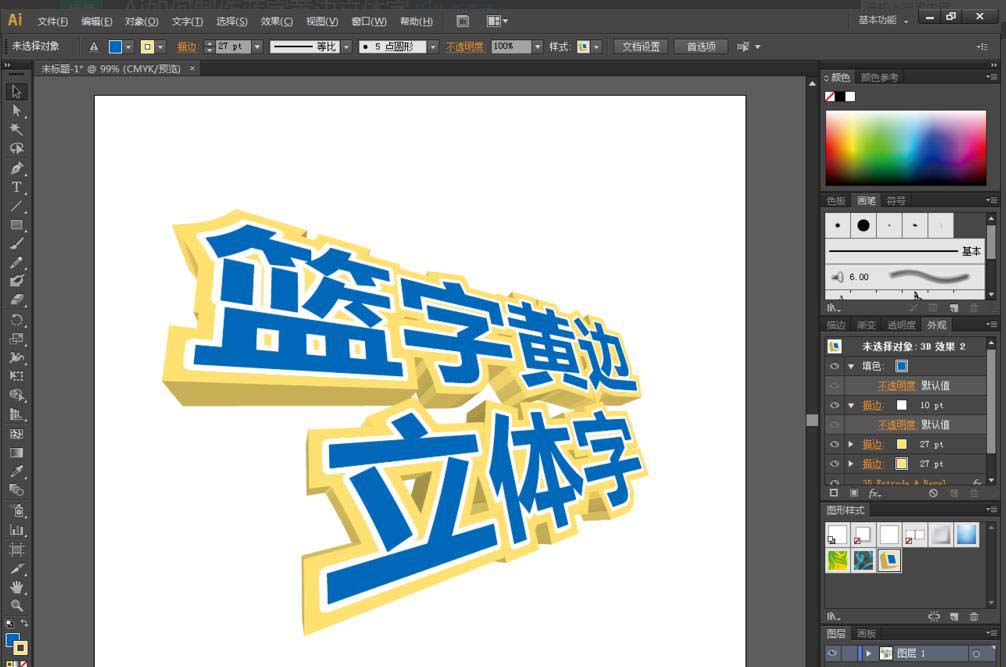This screenshot has width=1006, height=667.
Task: Hide the 填色 fill attribute via eye icon
Action: pos(834,366)
